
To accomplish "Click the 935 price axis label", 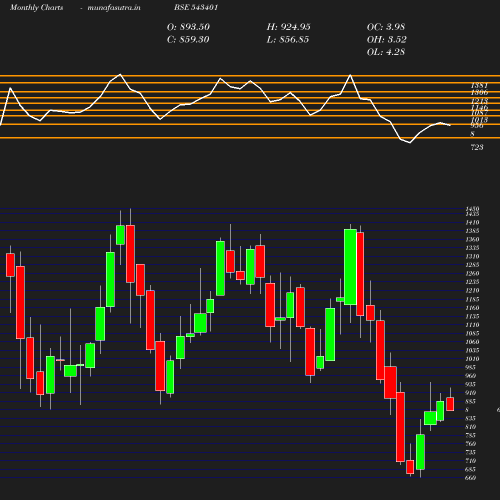I will point(471,384).
